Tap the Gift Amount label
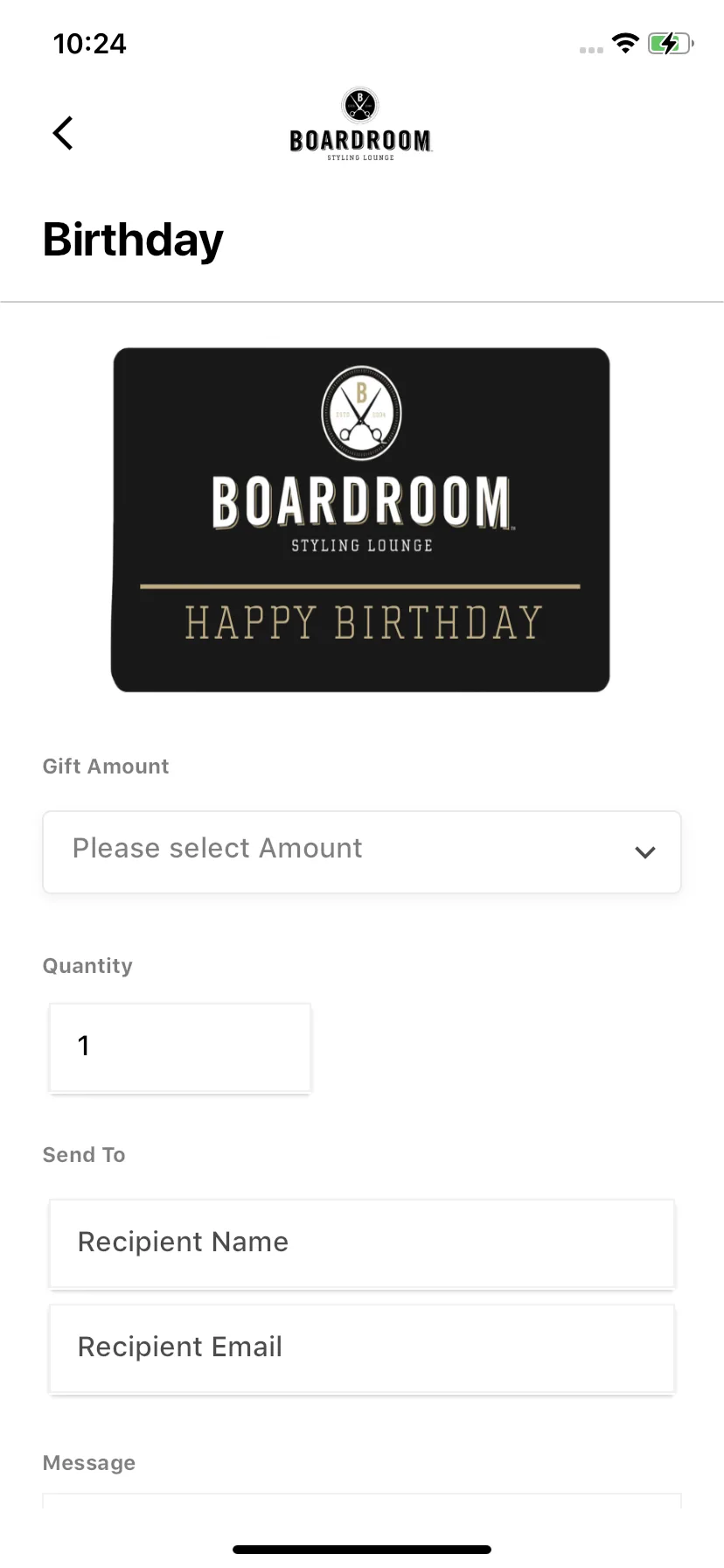Viewport: 724px width, 1568px height. tap(106, 766)
